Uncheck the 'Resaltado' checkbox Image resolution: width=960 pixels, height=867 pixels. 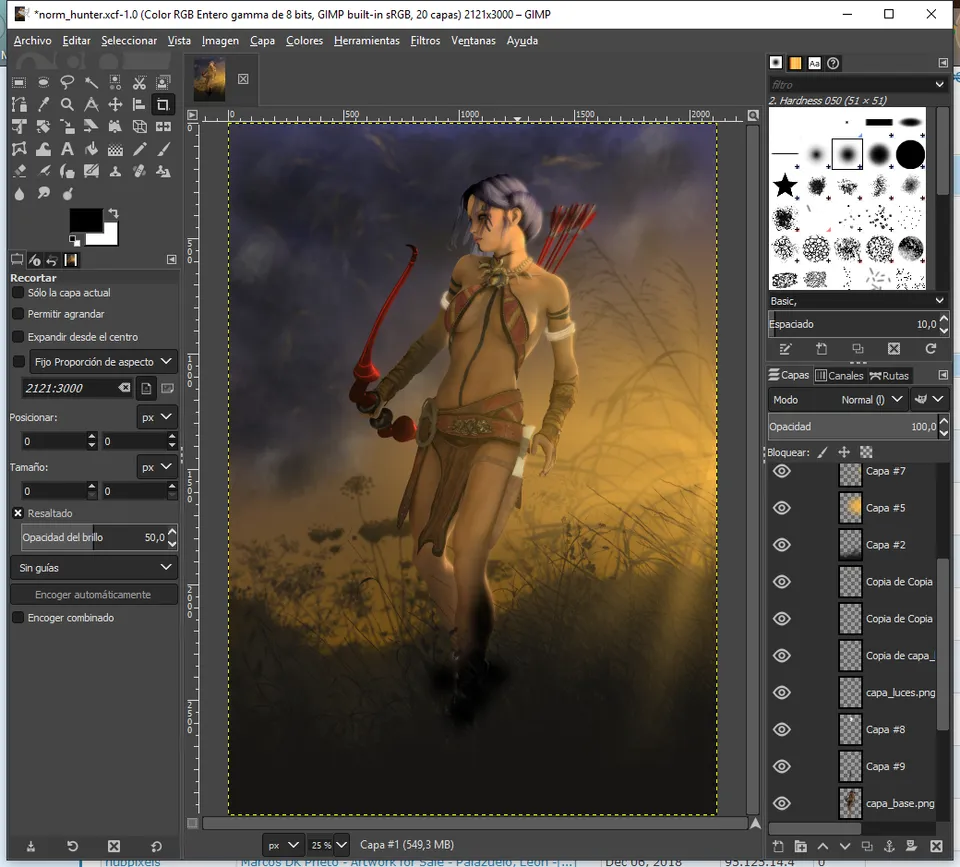point(18,513)
